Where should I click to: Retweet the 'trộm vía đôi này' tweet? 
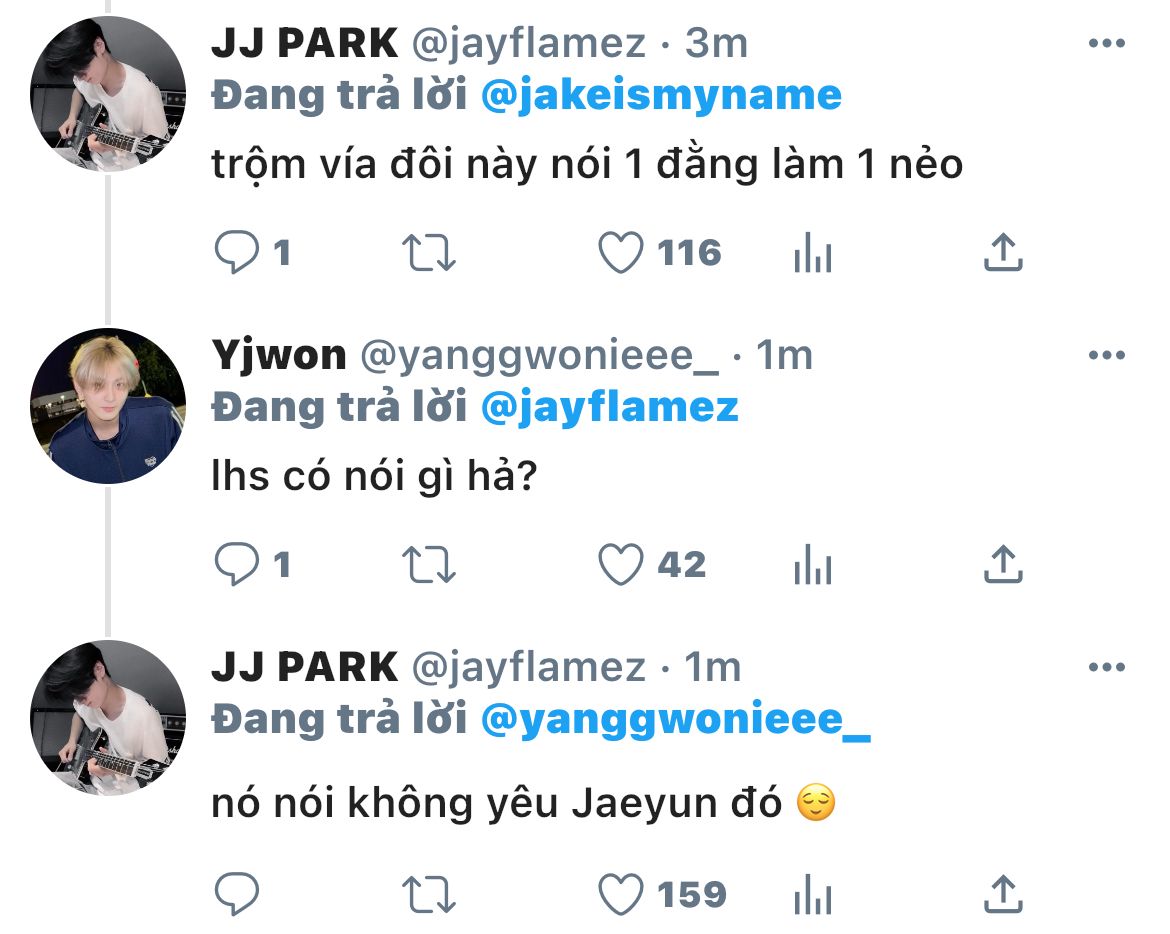tap(428, 252)
